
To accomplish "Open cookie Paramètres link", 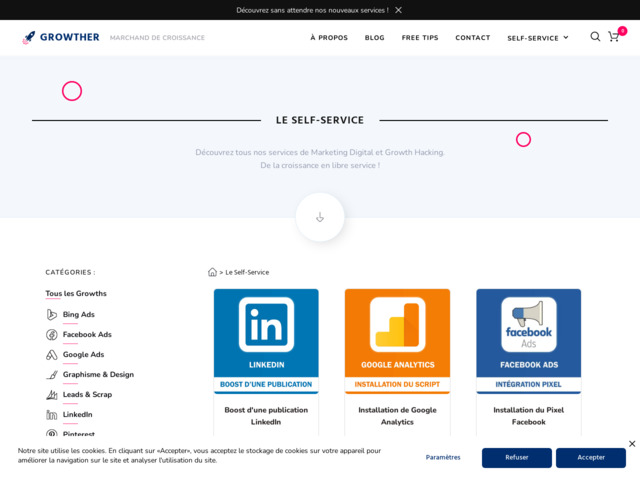I will coord(443,458).
